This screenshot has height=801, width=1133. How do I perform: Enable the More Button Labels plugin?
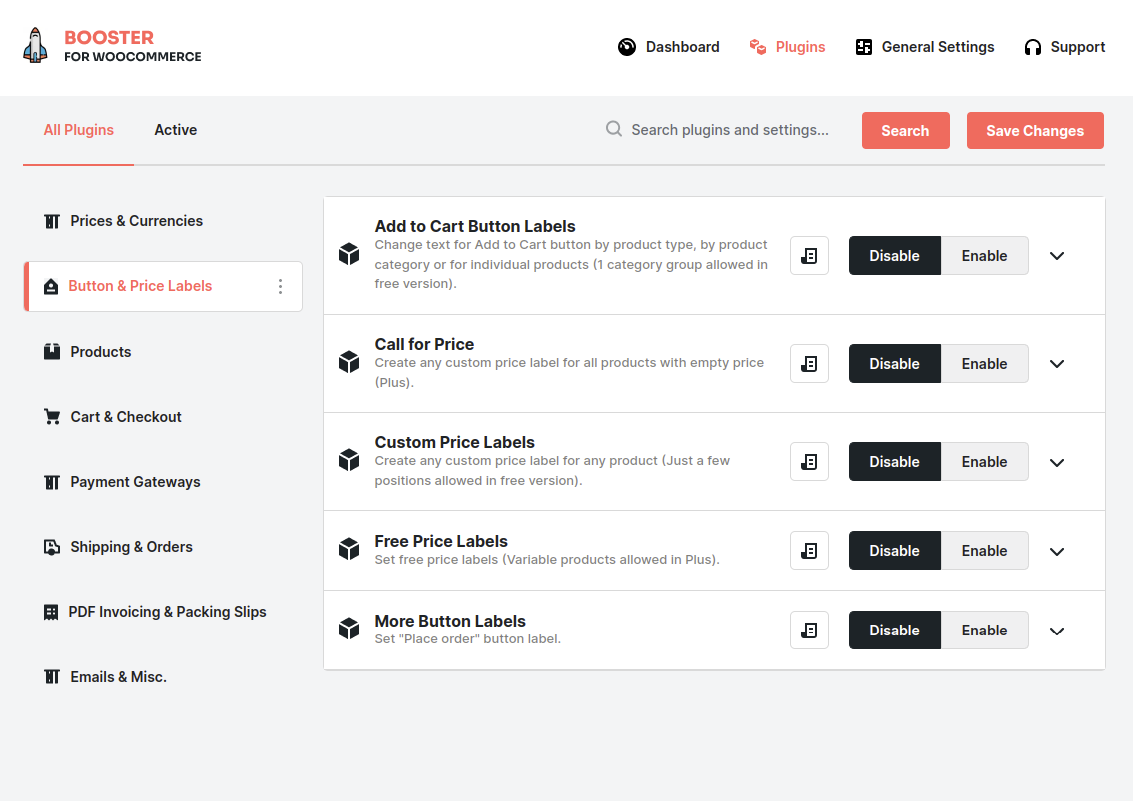(984, 631)
